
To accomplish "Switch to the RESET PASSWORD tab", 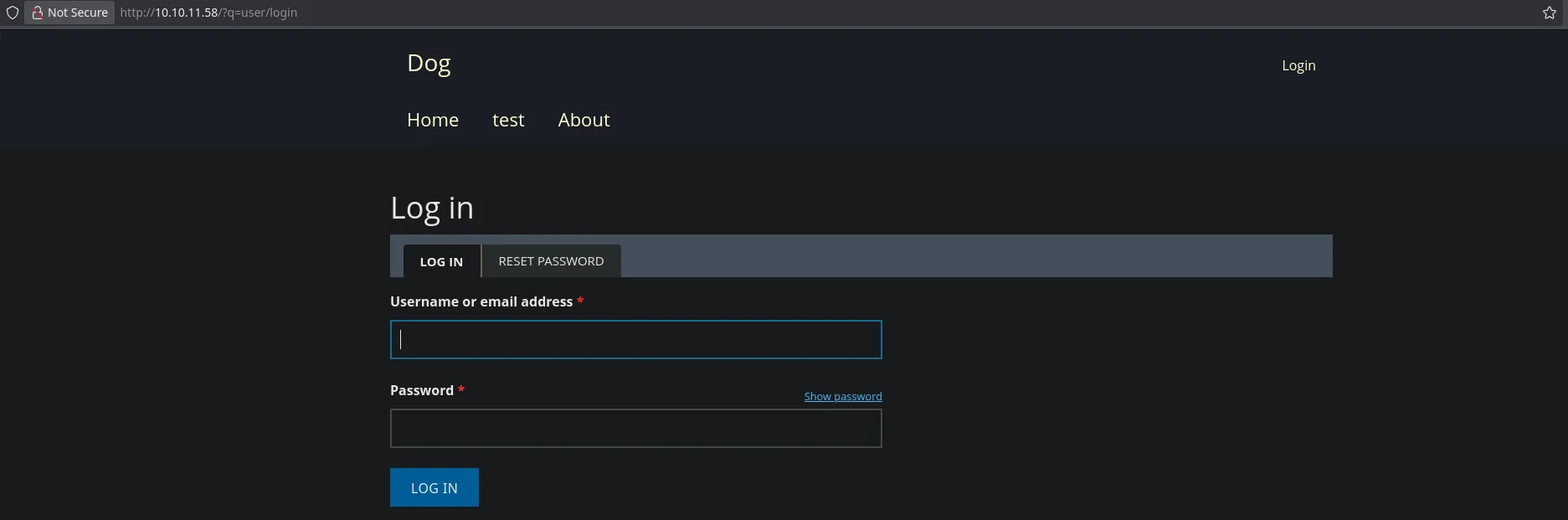I will (551, 261).
